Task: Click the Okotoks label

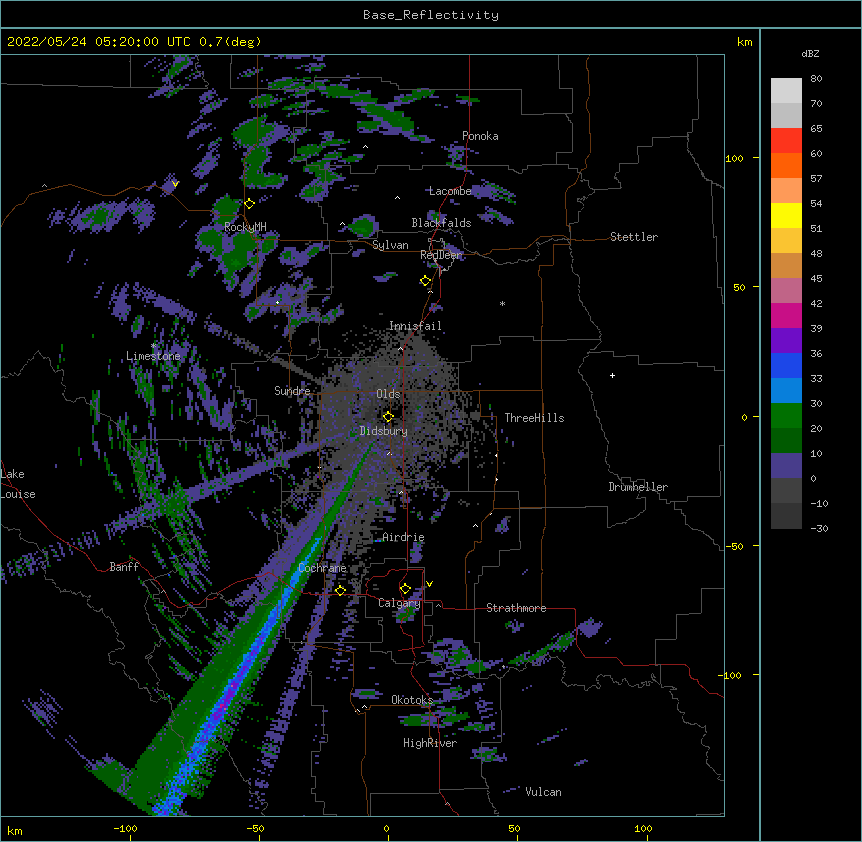Action: click(x=412, y=700)
